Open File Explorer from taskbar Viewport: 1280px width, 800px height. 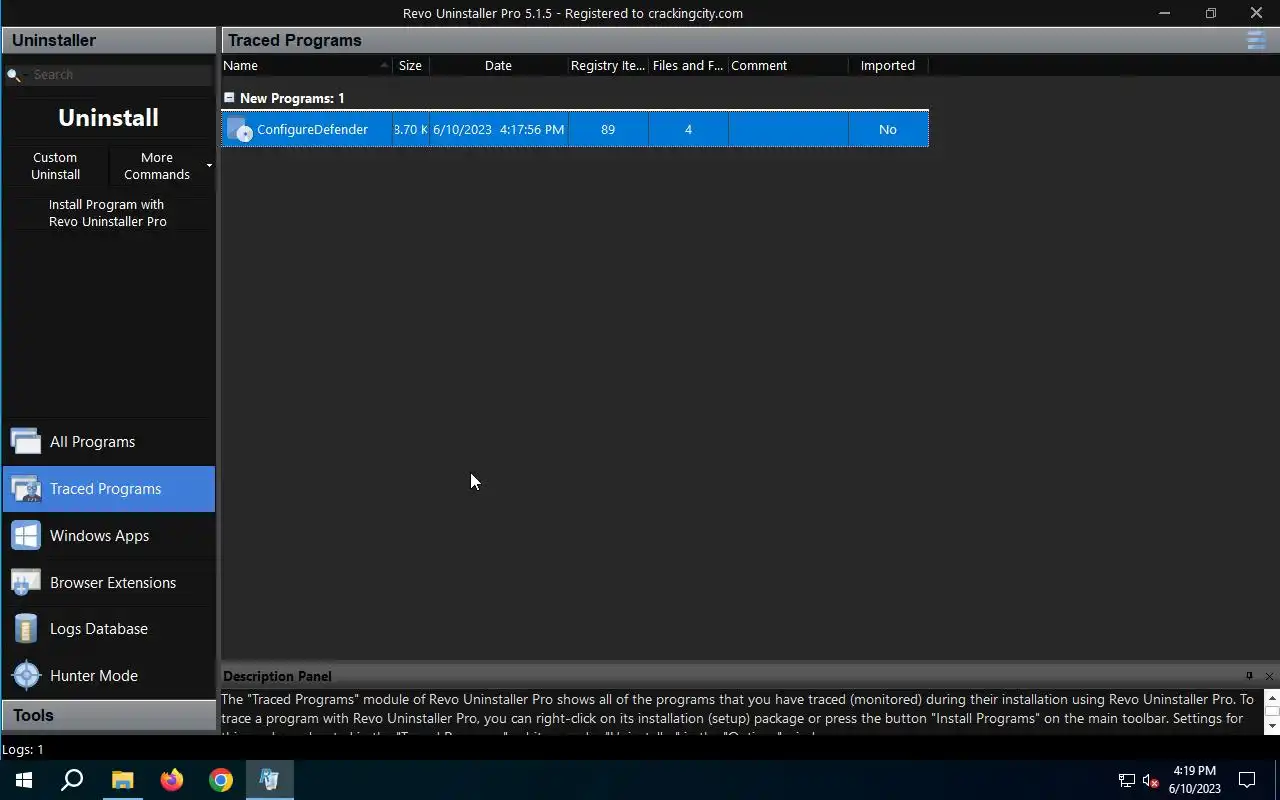coord(122,780)
